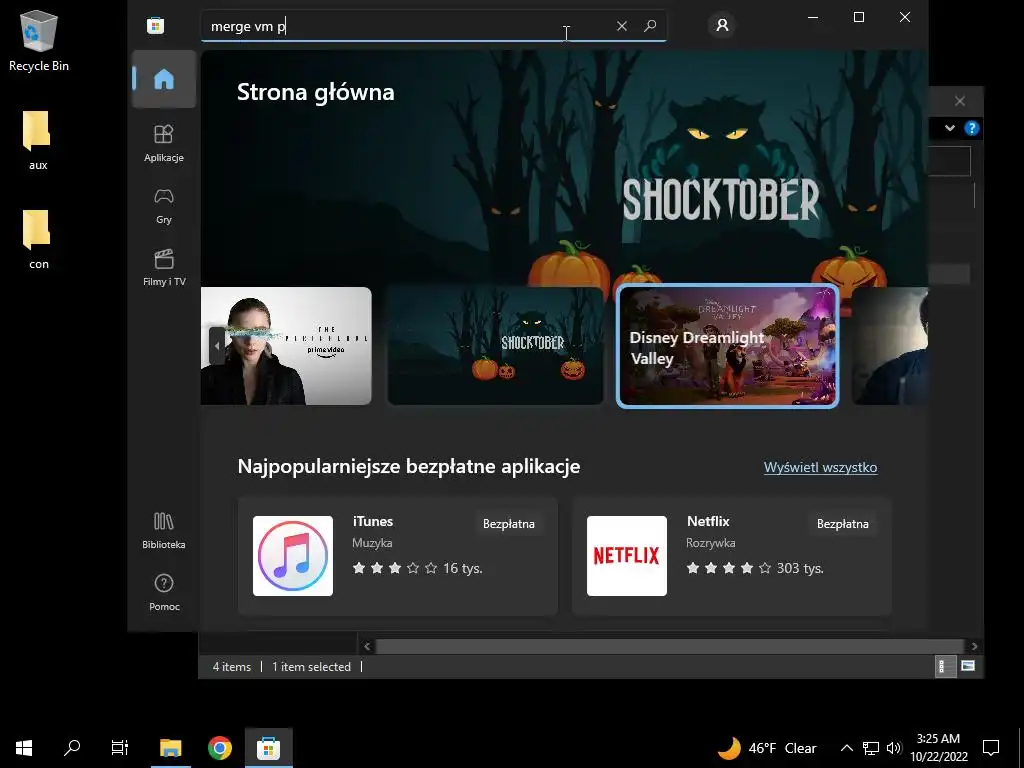The width and height of the screenshot is (1024, 768).
Task: Open Recycle Bin on desktop
Action: coord(39,41)
